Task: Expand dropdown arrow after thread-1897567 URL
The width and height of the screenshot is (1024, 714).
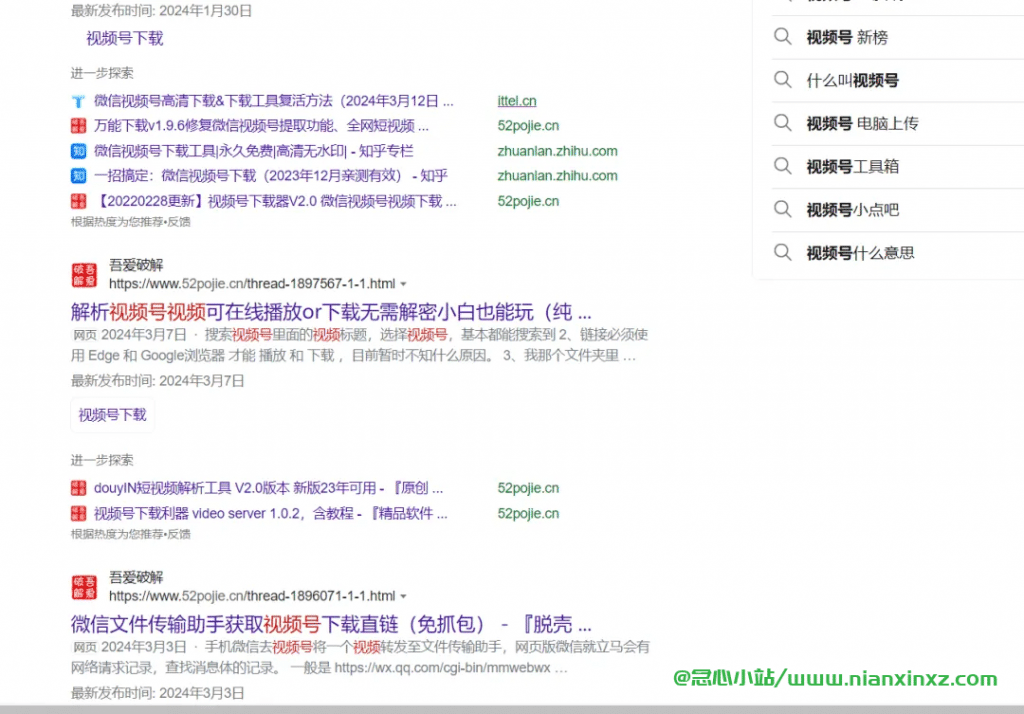Action: tap(404, 284)
